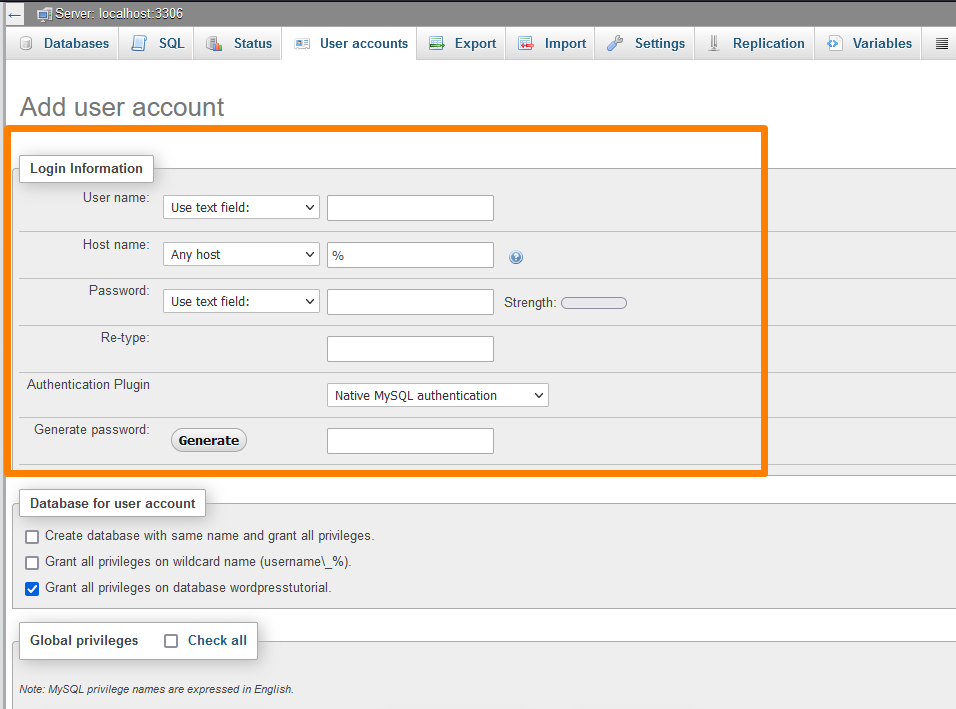
Task: Focus the User name text field
Action: (410, 208)
